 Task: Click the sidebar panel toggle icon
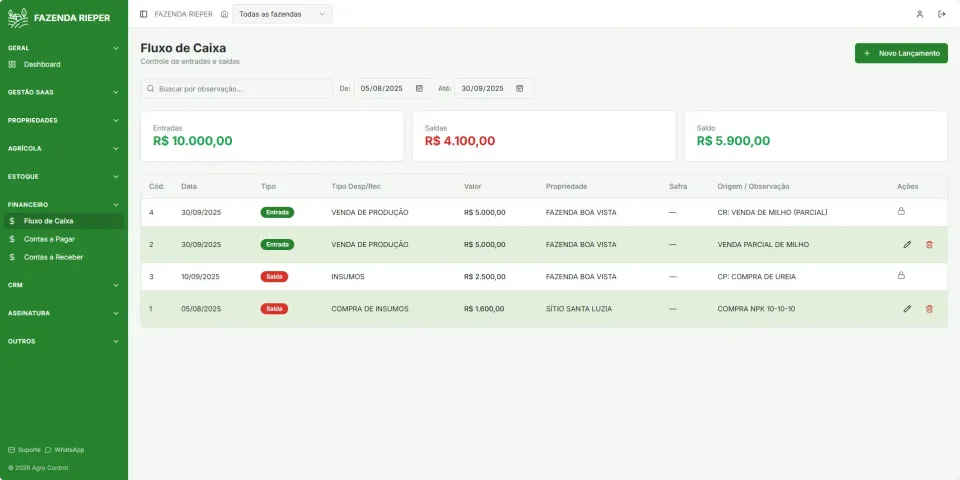(143, 14)
